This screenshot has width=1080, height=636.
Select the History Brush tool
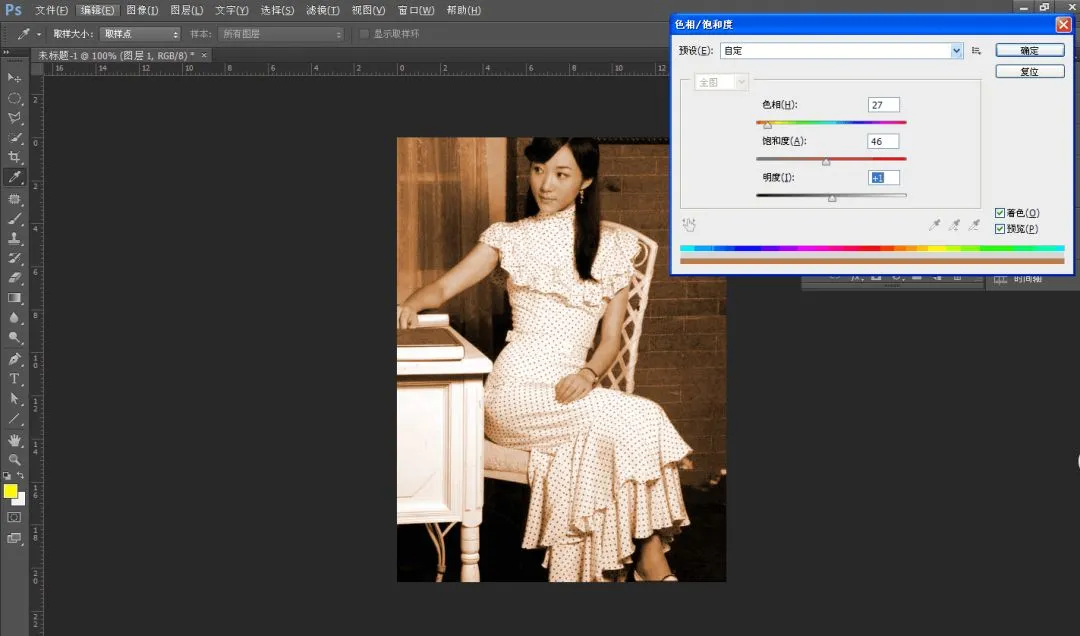coord(14,258)
